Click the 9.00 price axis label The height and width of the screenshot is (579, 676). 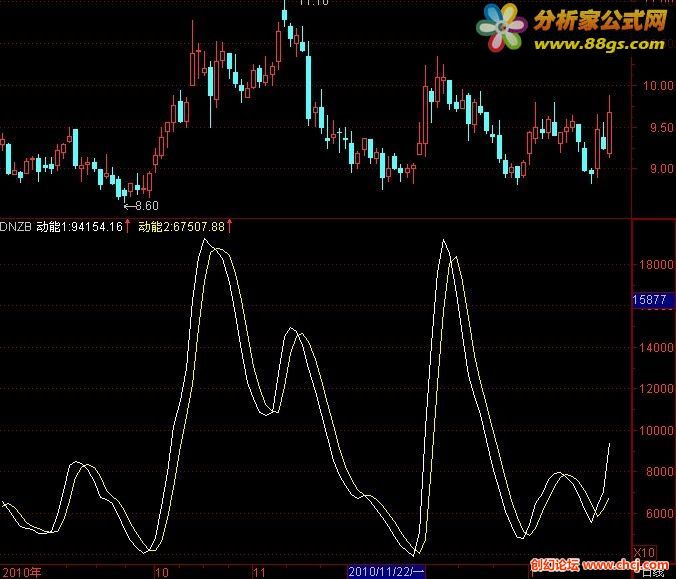pos(661,169)
